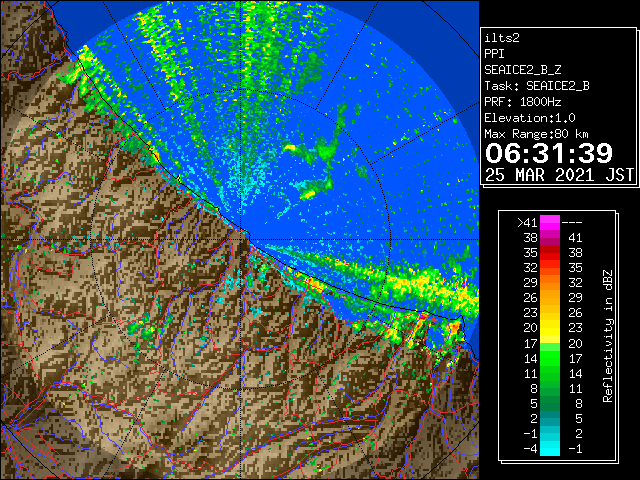Click the 'ilts2' site label
This screenshot has width=640, height=480.
(502, 38)
